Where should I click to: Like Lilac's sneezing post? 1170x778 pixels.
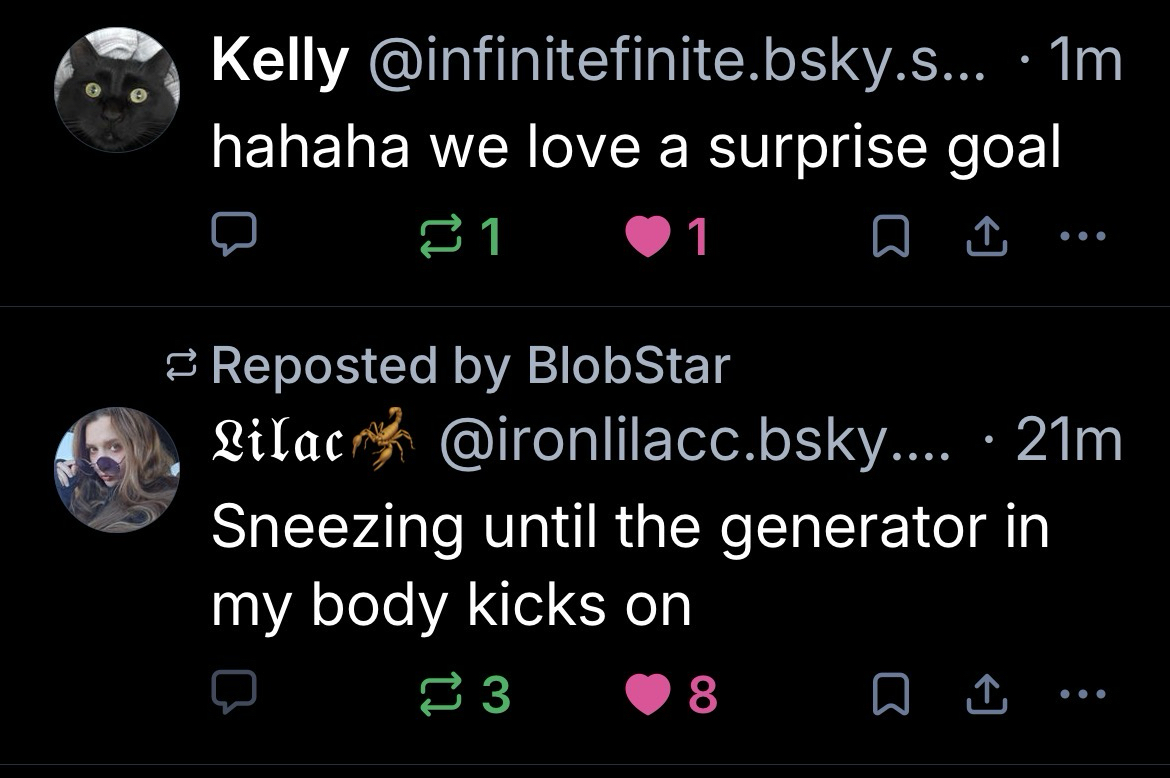pos(648,693)
